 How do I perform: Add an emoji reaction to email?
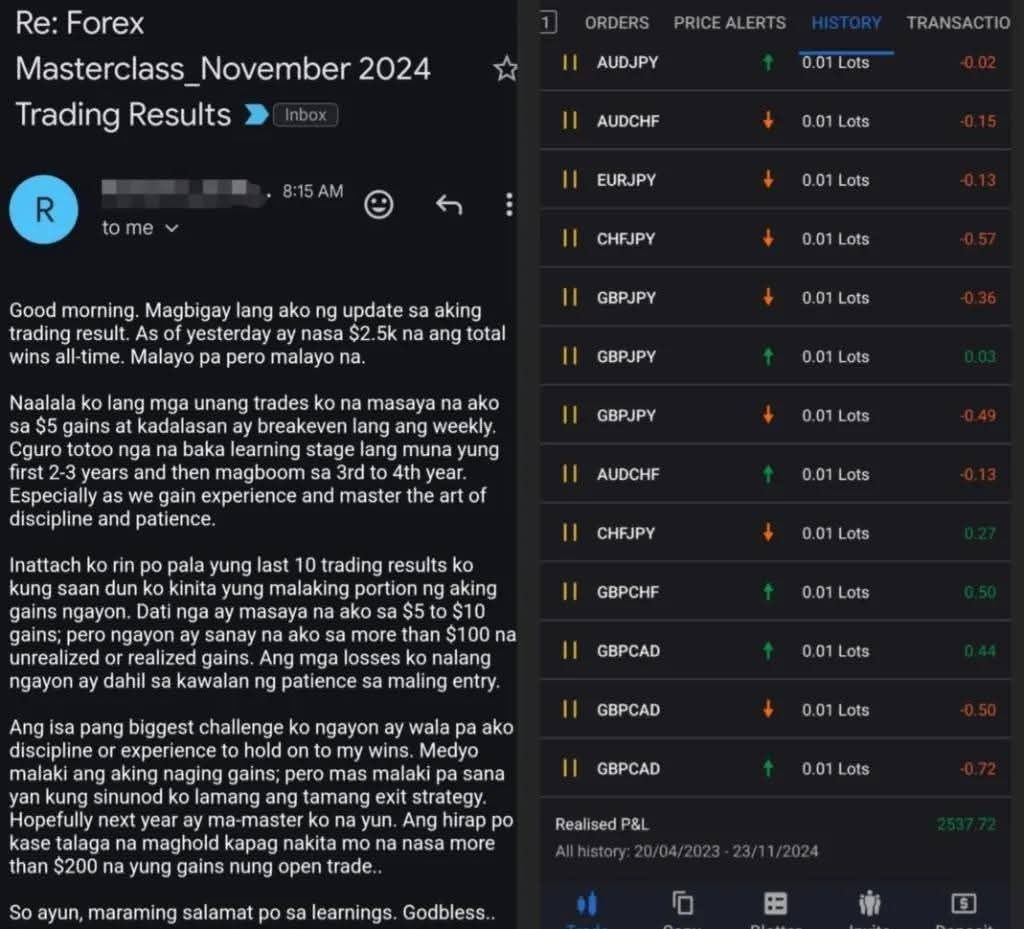coord(379,205)
